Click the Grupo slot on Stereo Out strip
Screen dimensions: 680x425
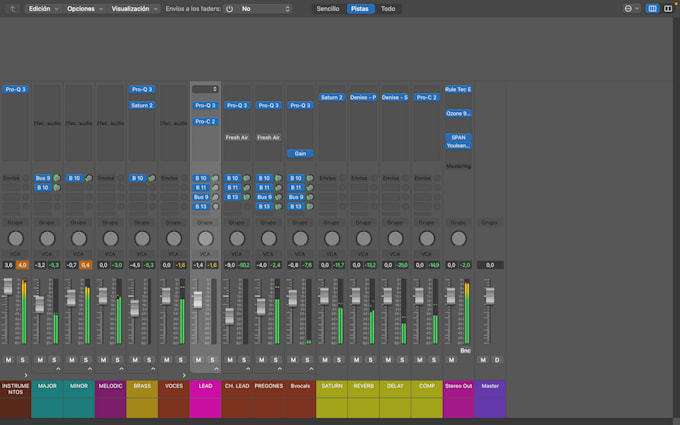(458, 222)
